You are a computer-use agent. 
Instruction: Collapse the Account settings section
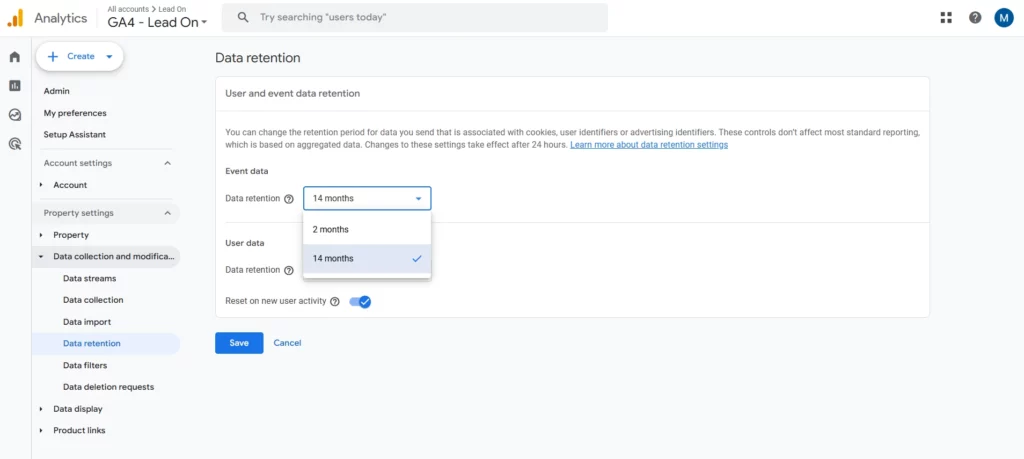(x=167, y=163)
